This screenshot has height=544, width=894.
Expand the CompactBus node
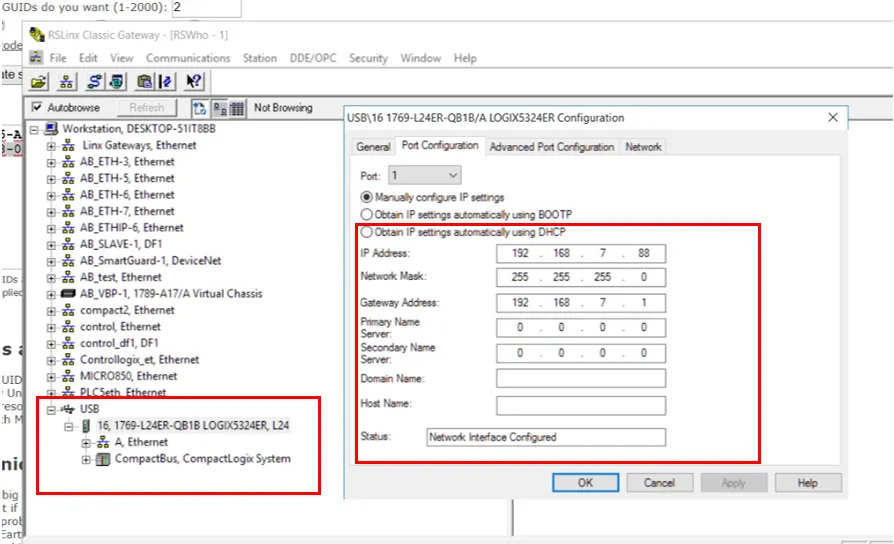[86, 459]
